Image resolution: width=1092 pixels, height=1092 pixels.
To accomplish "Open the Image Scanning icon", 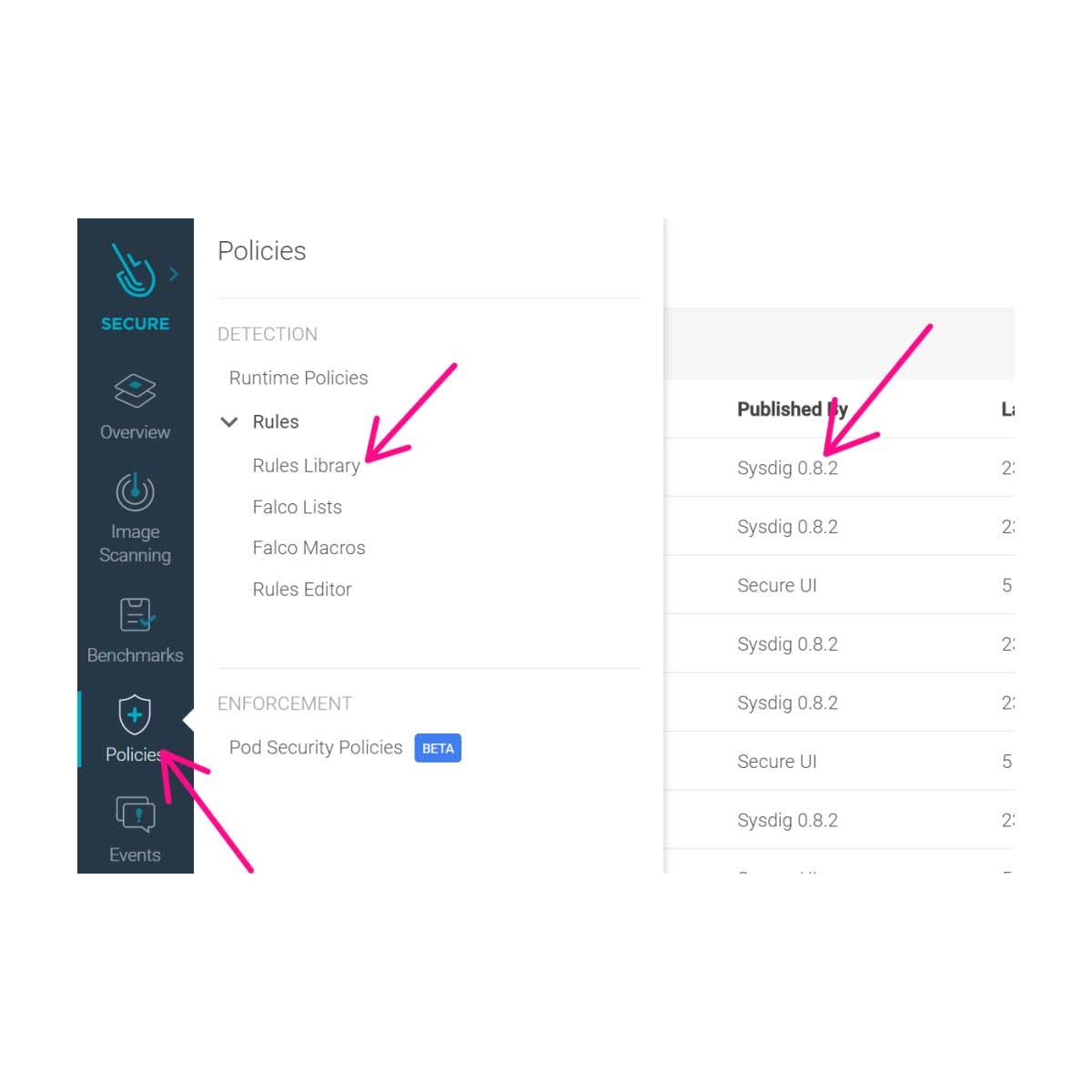I will [x=135, y=492].
